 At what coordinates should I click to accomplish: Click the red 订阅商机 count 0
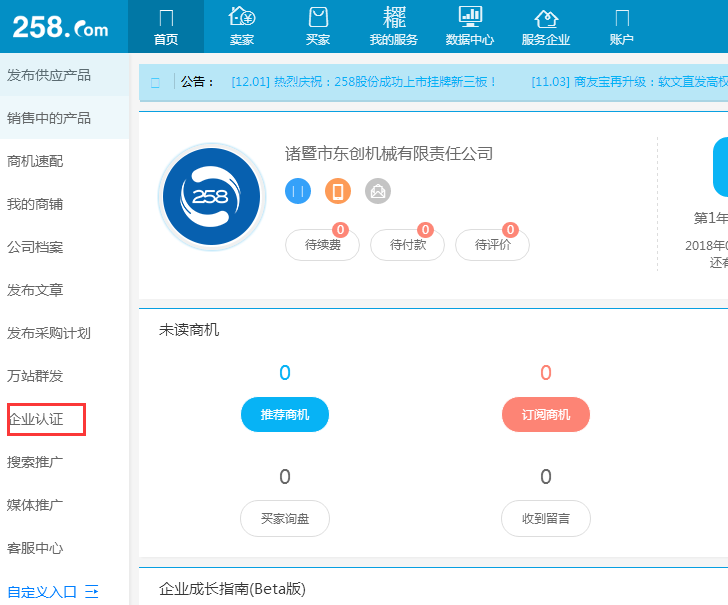coord(546,373)
